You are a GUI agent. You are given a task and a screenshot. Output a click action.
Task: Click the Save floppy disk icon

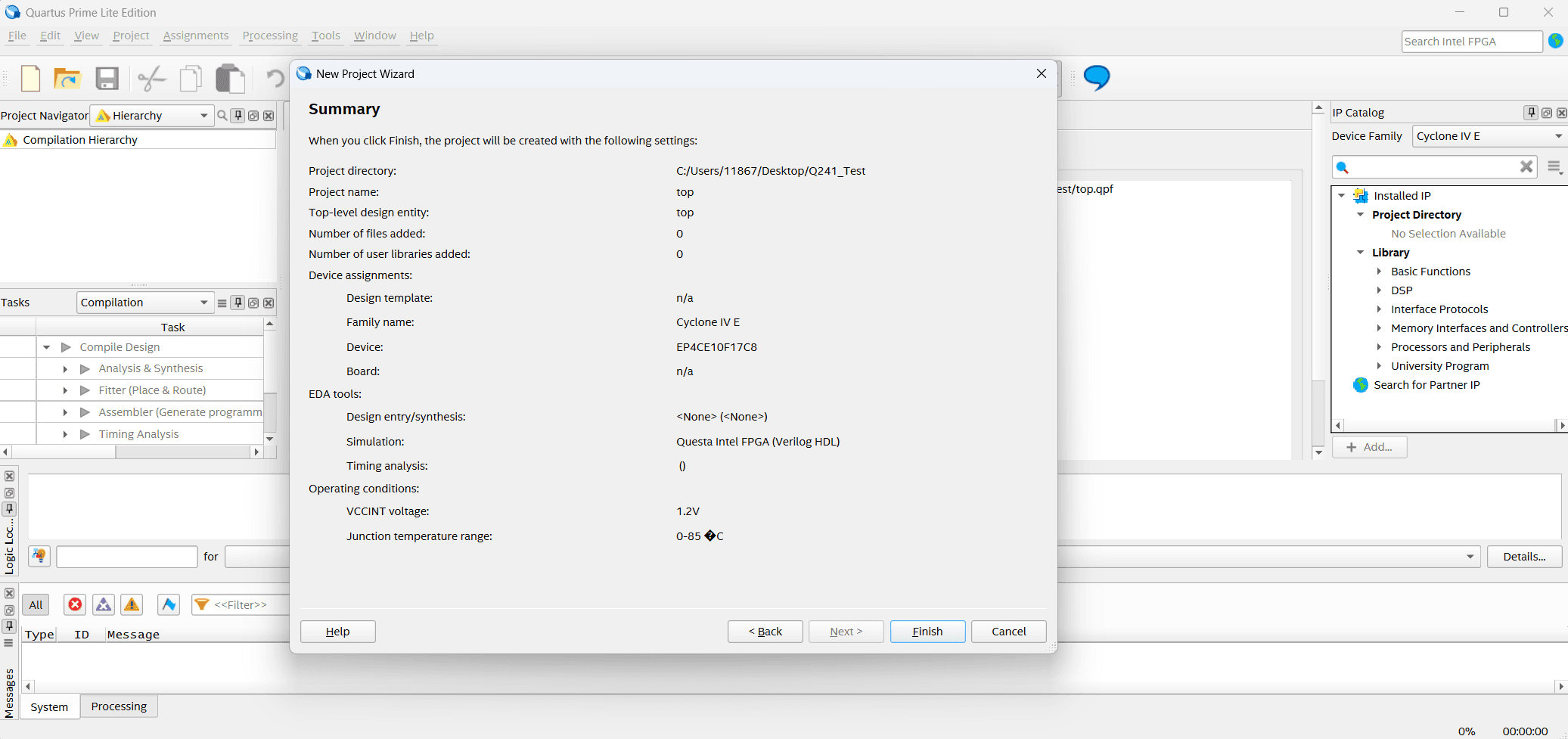click(107, 78)
